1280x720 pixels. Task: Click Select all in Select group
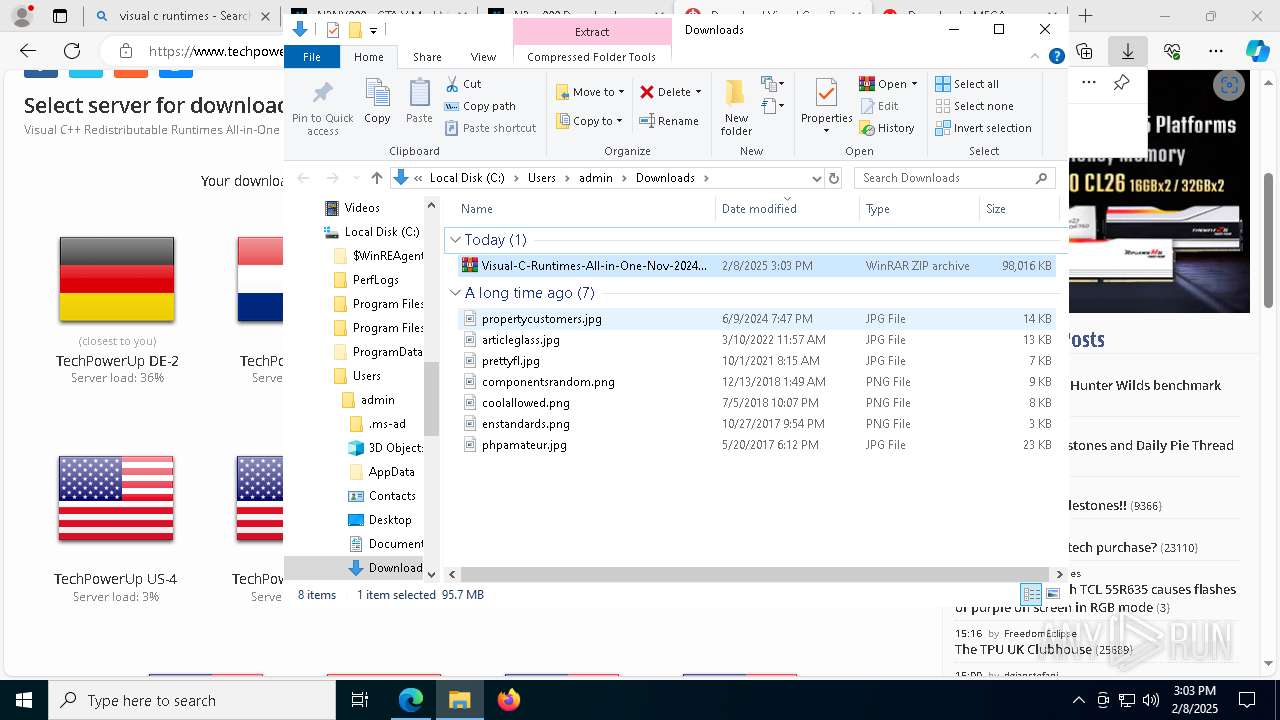click(x=967, y=84)
